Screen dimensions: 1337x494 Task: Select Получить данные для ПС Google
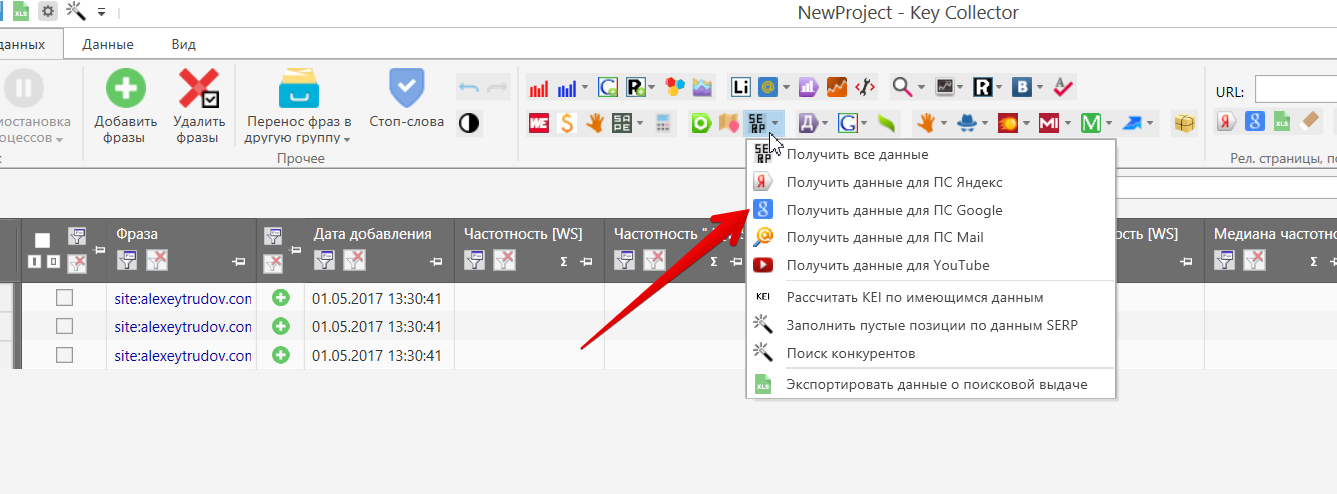point(894,210)
